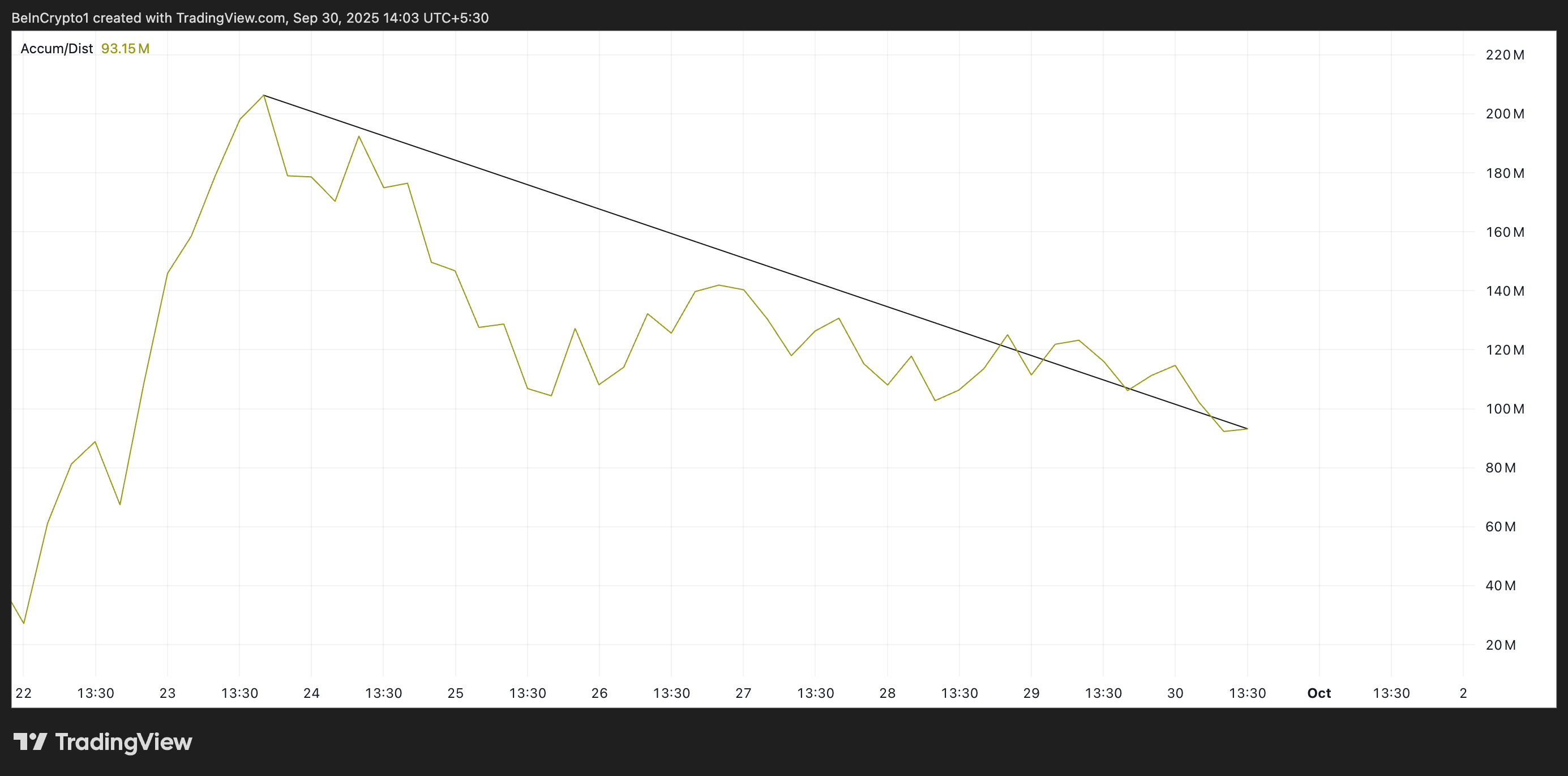Image resolution: width=1568 pixels, height=776 pixels.
Task: Click the 24 date label on time axis
Action: [x=312, y=693]
